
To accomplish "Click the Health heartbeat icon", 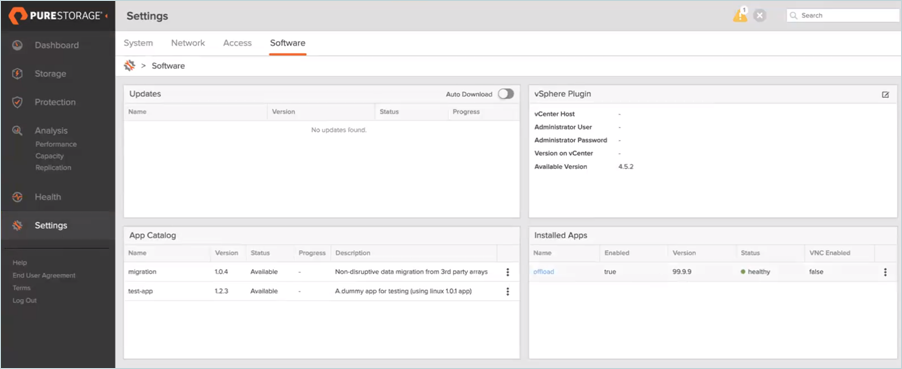I will [x=18, y=197].
